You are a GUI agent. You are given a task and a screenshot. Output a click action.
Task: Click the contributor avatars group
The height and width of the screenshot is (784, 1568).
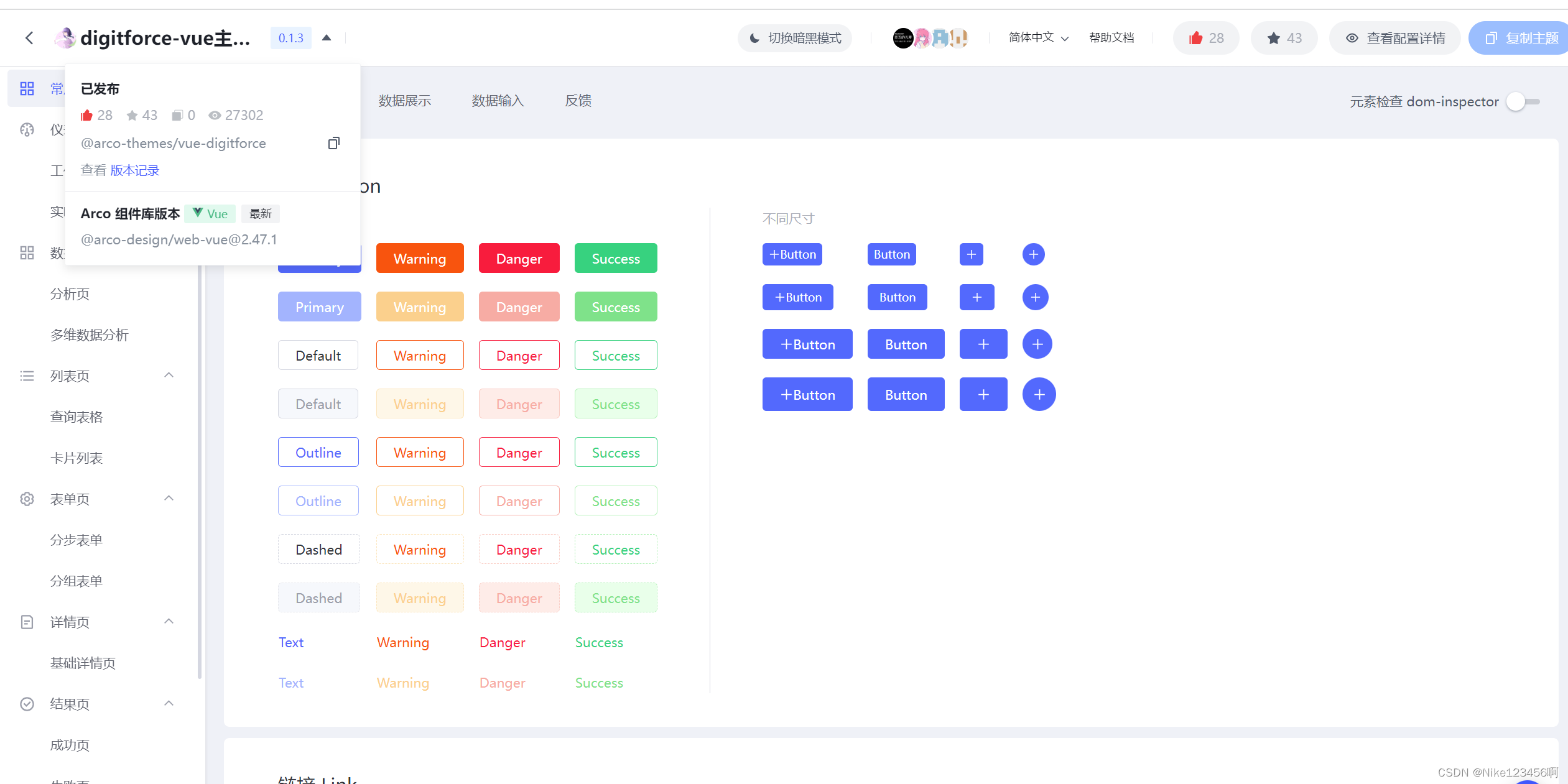click(930, 38)
